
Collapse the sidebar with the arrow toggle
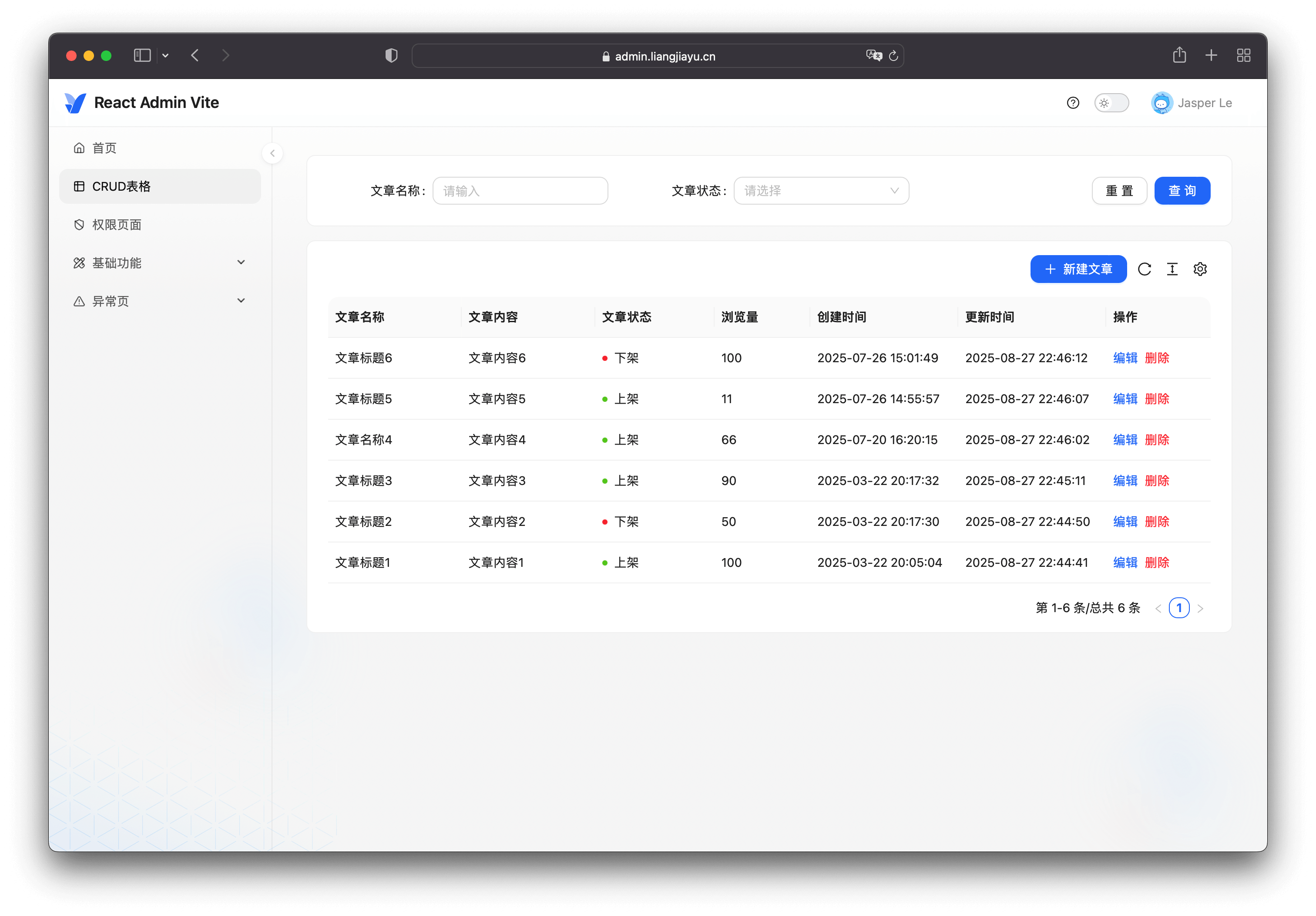click(x=272, y=153)
